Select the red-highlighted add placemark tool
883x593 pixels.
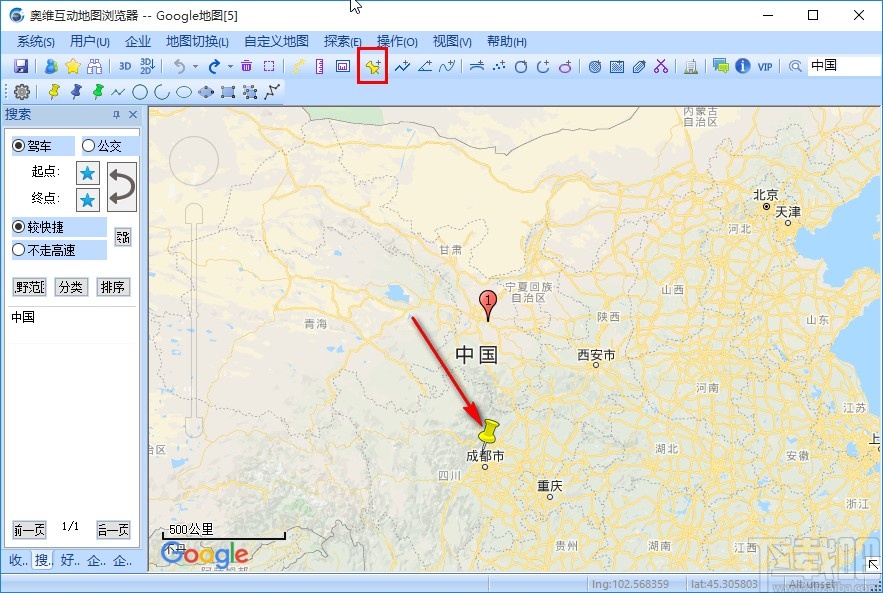click(x=374, y=67)
